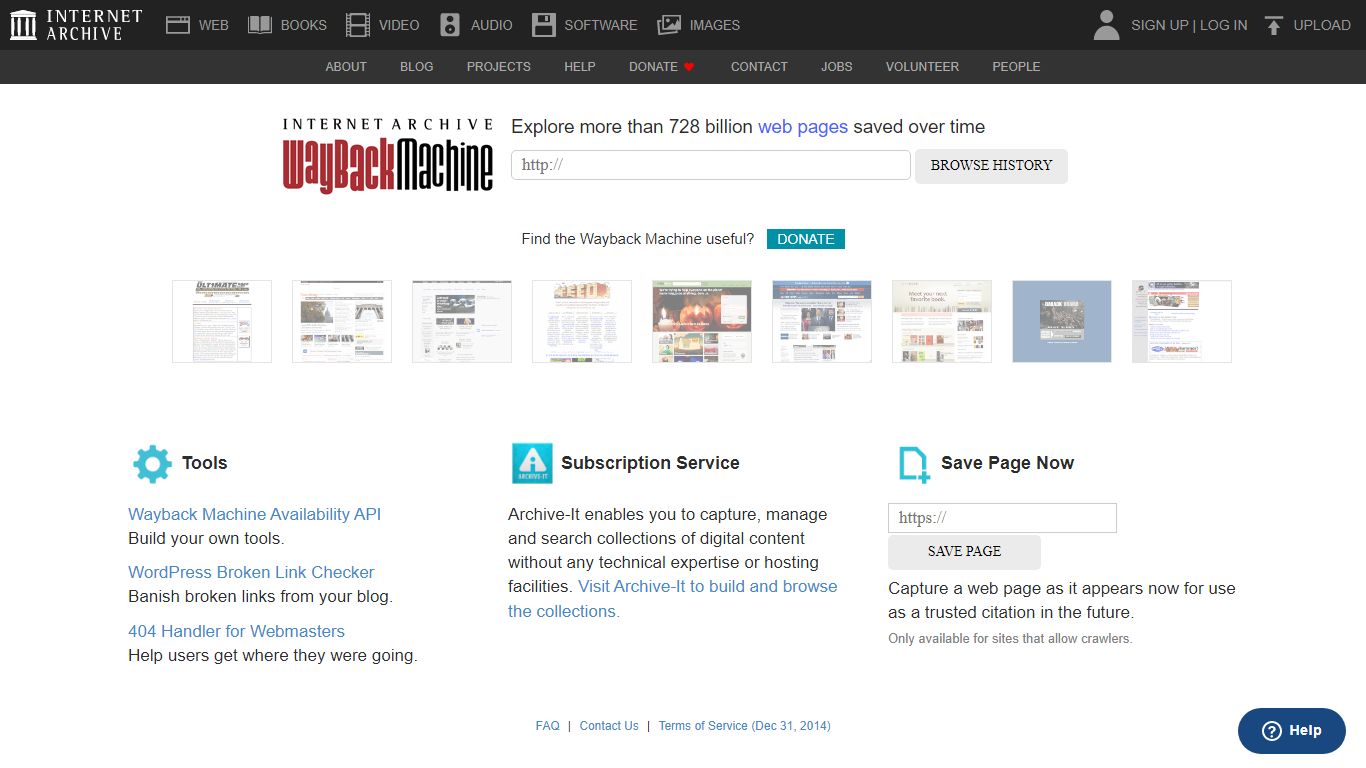Click the Subscription Service heading
Viewport: 1366px width, 768px height.
(650, 463)
